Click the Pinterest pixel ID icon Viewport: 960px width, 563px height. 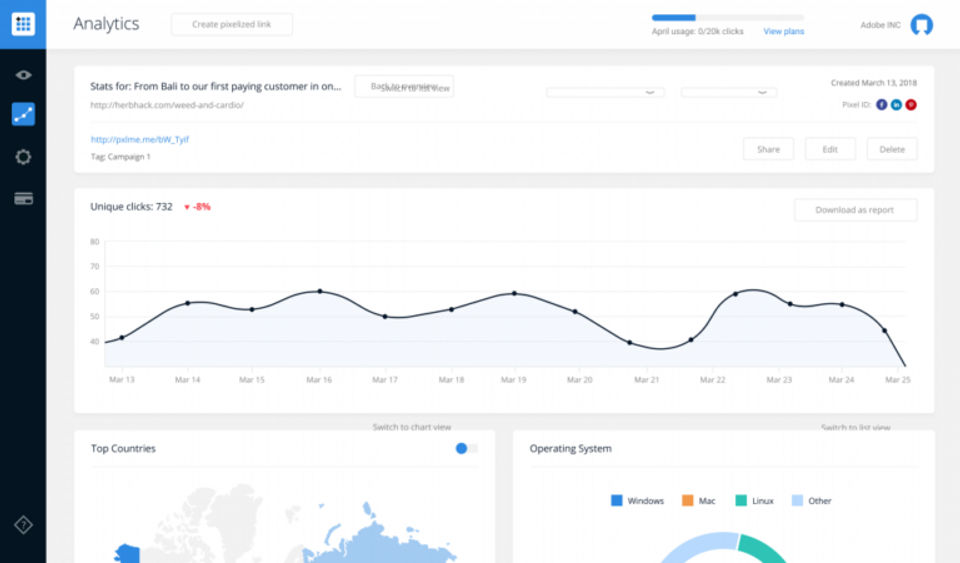tap(911, 105)
